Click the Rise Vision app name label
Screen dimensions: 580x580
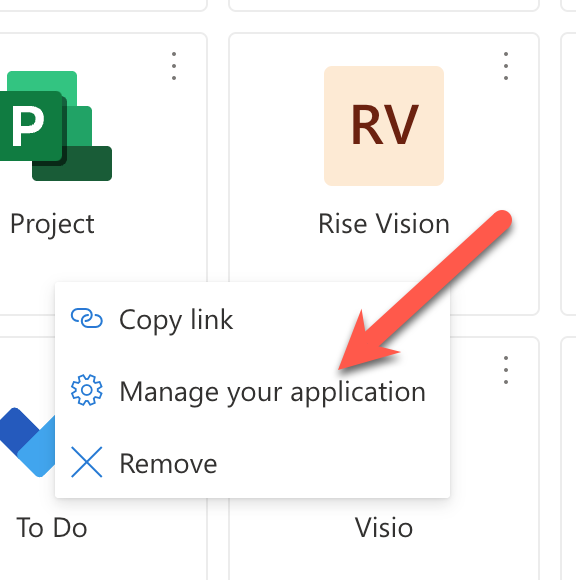pyautogui.click(x=384, y=224)
